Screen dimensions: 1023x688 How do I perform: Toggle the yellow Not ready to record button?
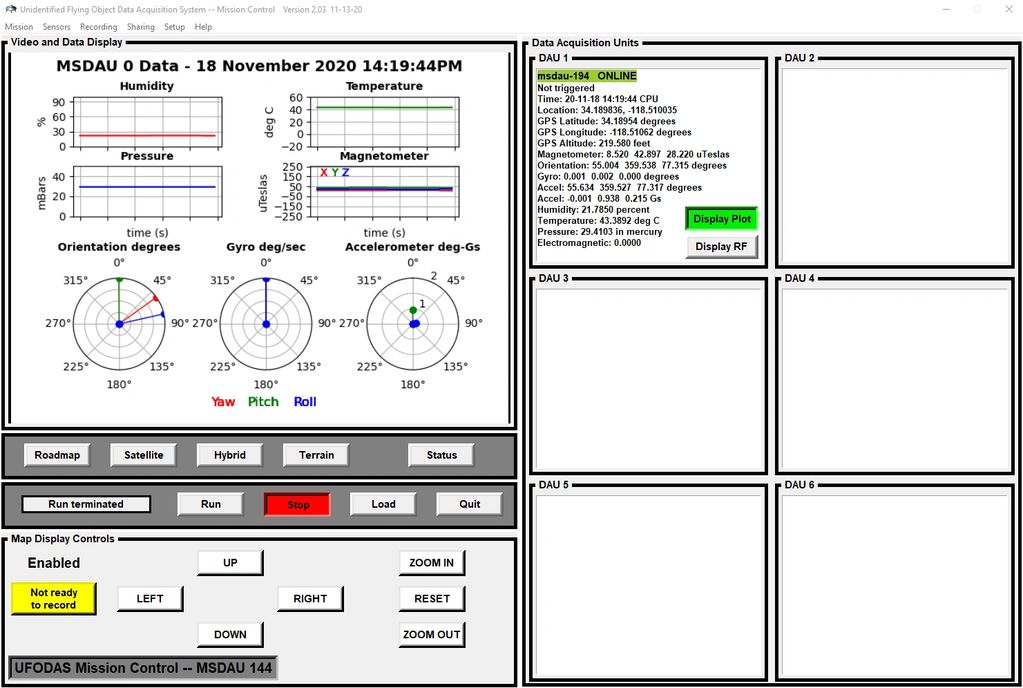tap(53, 599)
